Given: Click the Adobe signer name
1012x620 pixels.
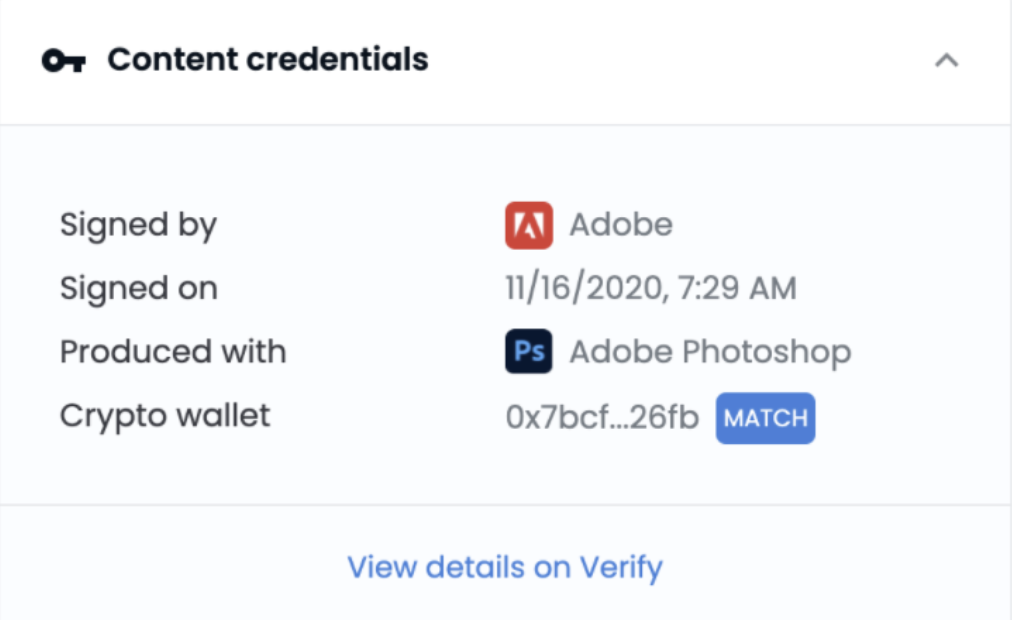Looking at the screenshot, I should (621, 225).
